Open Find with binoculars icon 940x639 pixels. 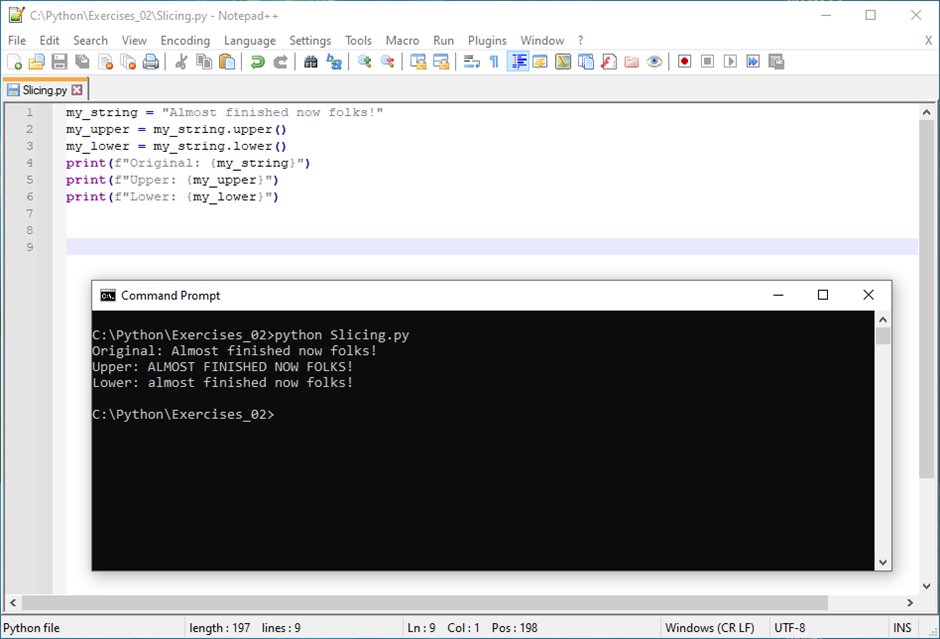click(x=311, y=62)
